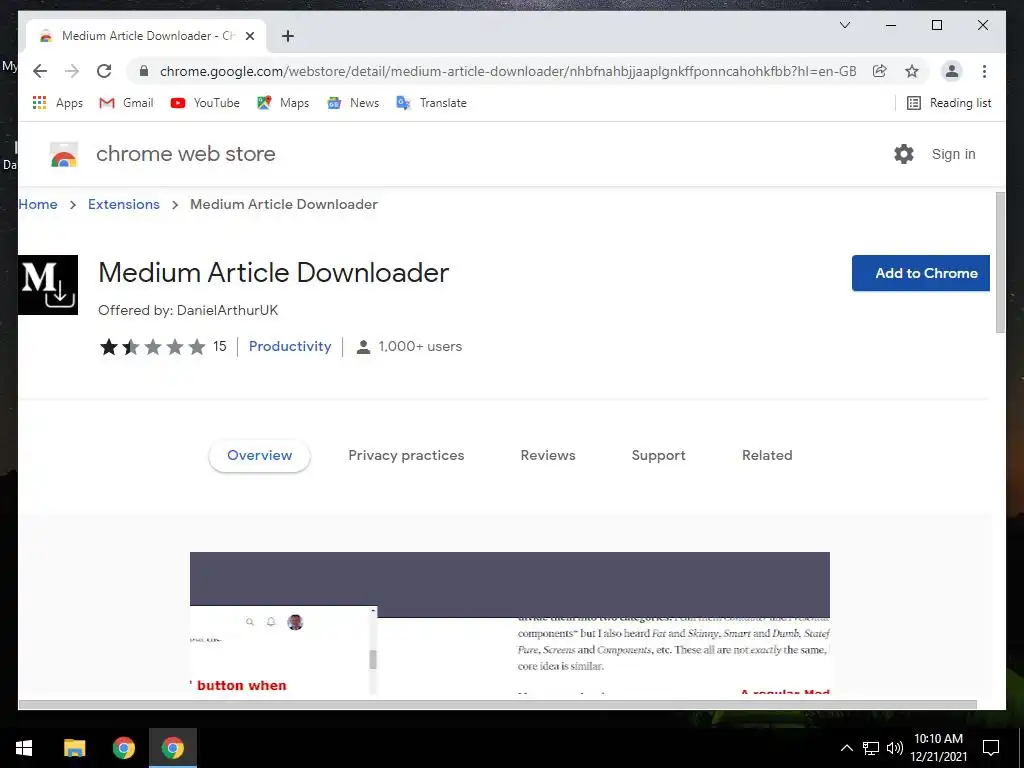This screenshot has height=768, width=1024.
Task: Go to Home breadcrumb
Action: coord(38,204)
